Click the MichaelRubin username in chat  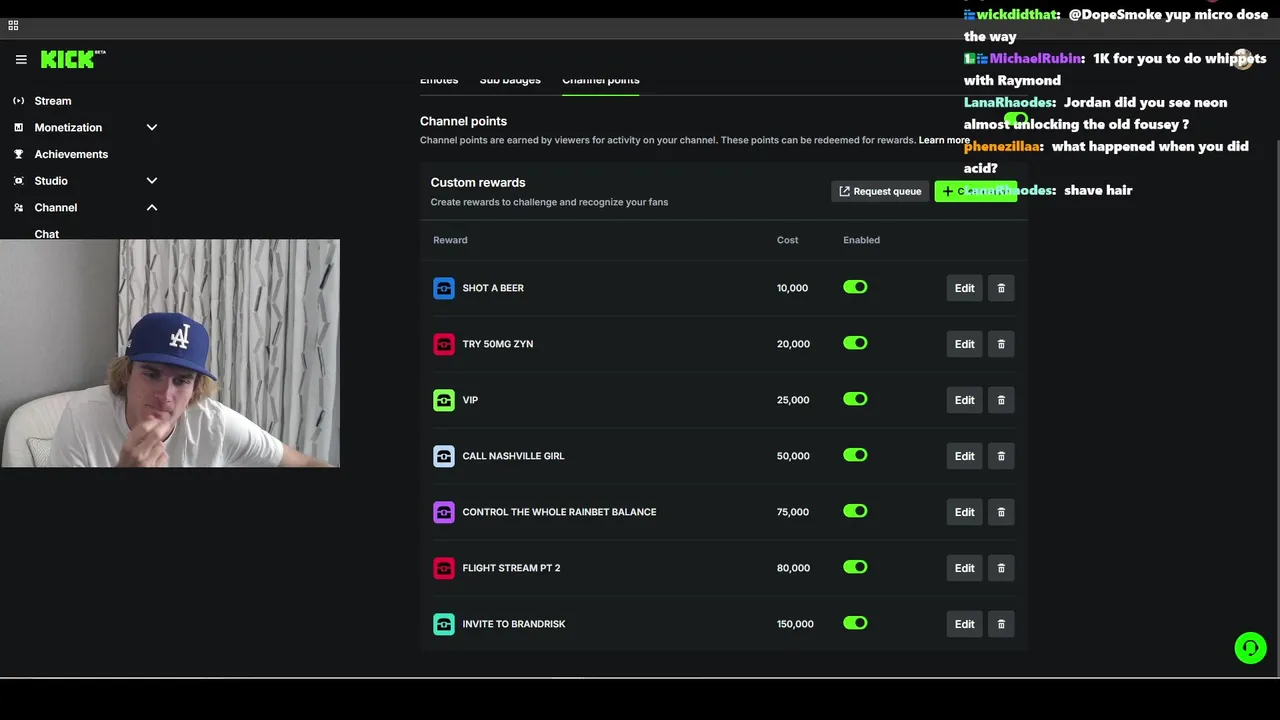pos(1035,59)
